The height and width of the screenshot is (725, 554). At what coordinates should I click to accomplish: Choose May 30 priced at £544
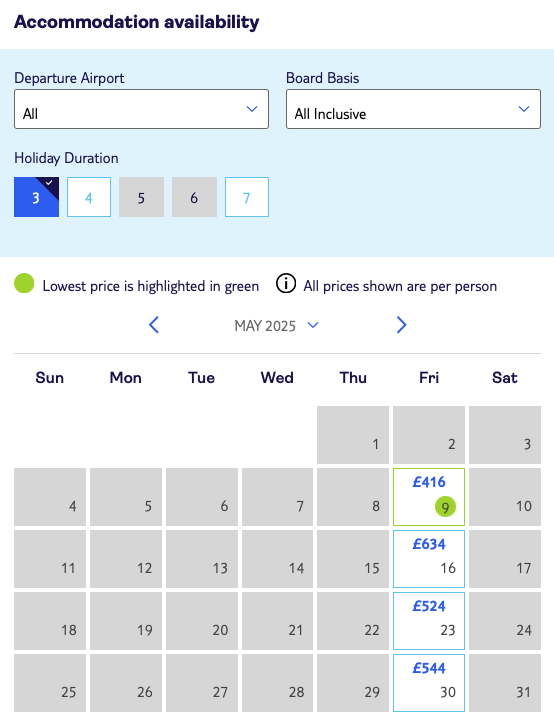pos(429,682)
